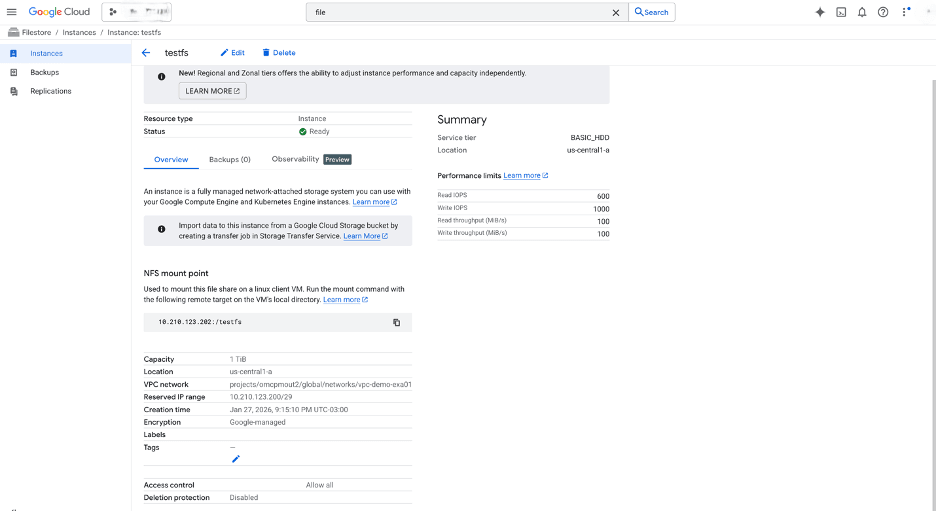Click the Reserved IP range value 10.210.123.200/29

tap(261, 397)
